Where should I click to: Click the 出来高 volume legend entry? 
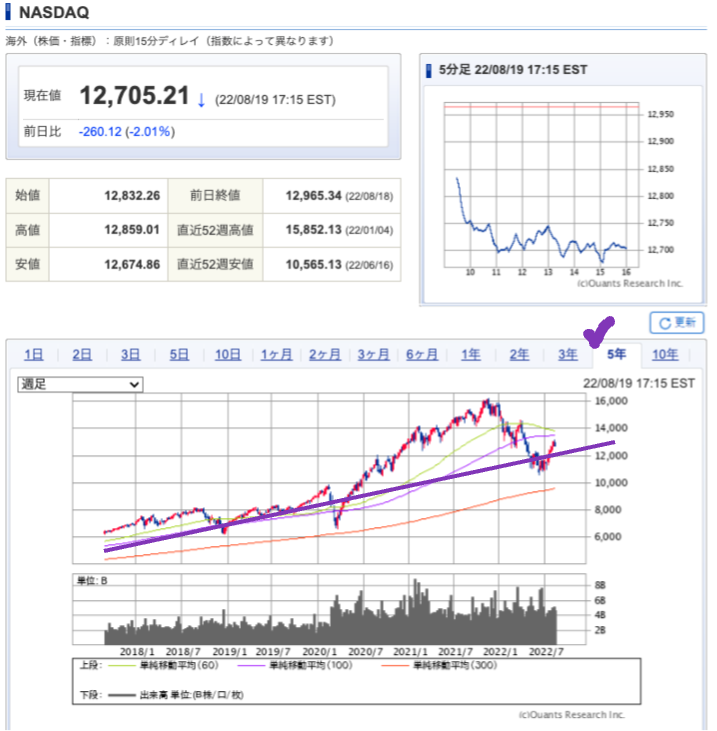click(x=176, y=695)
